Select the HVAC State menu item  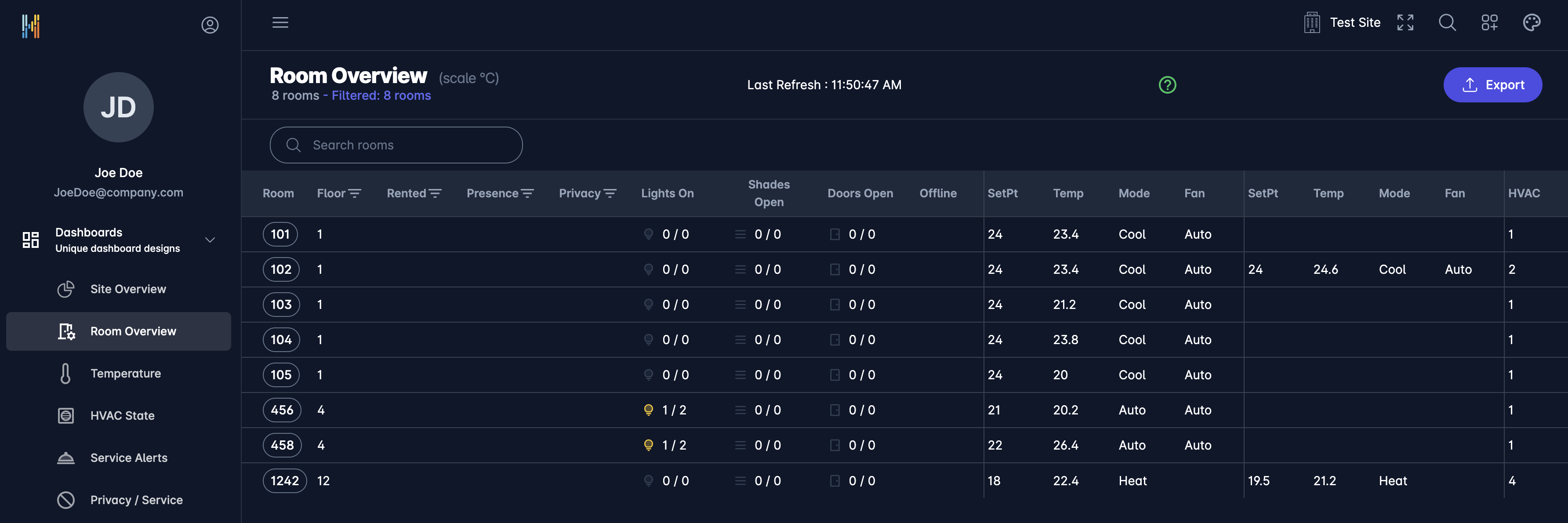(x=122, y=416)
